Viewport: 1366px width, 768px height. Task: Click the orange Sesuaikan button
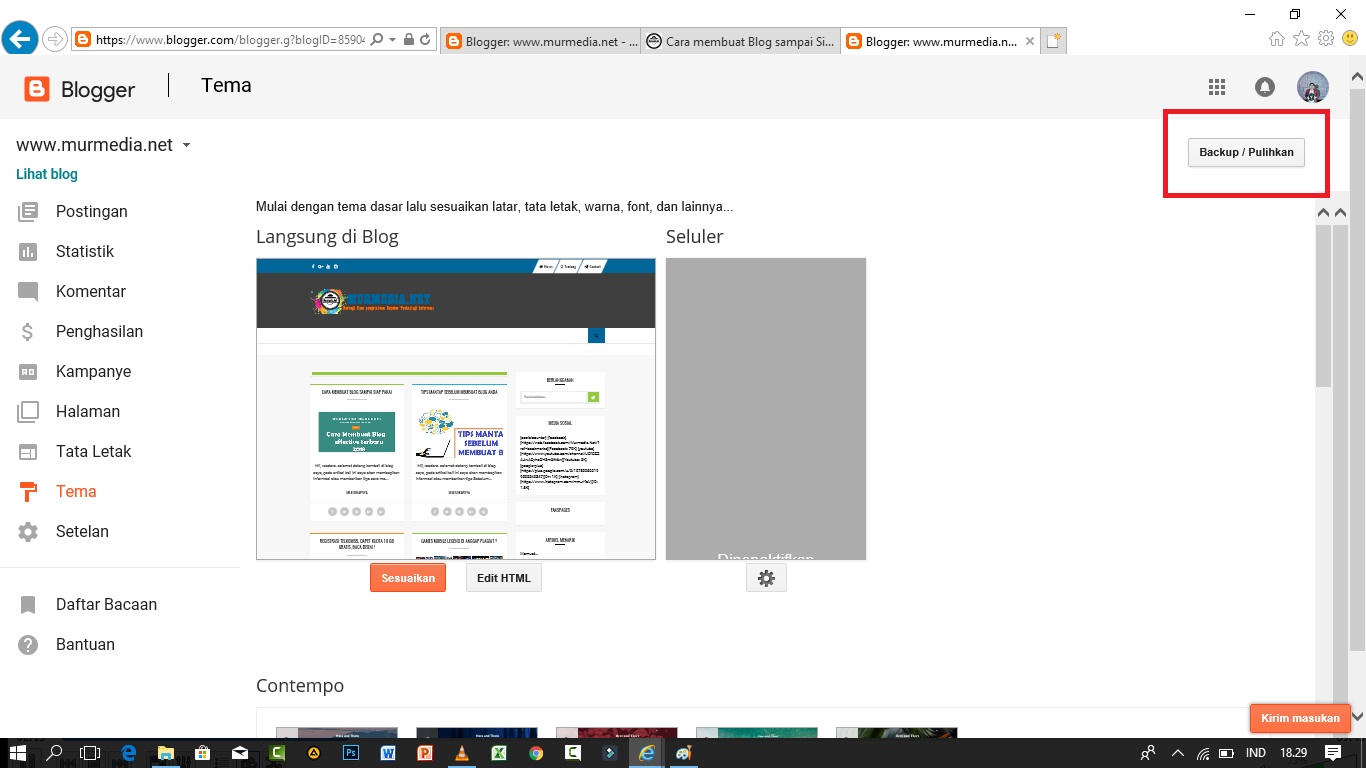click(x=407, y=577)
